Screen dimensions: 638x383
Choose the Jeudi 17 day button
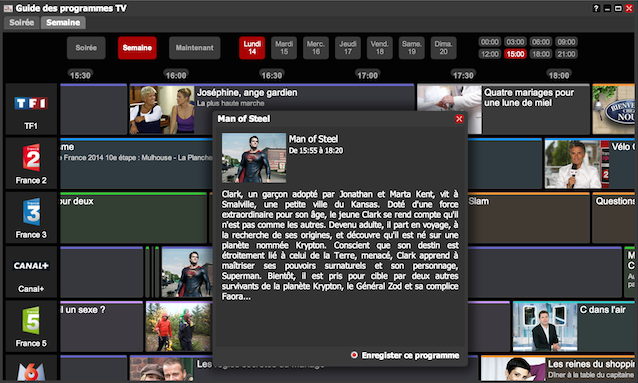[347, 48]
